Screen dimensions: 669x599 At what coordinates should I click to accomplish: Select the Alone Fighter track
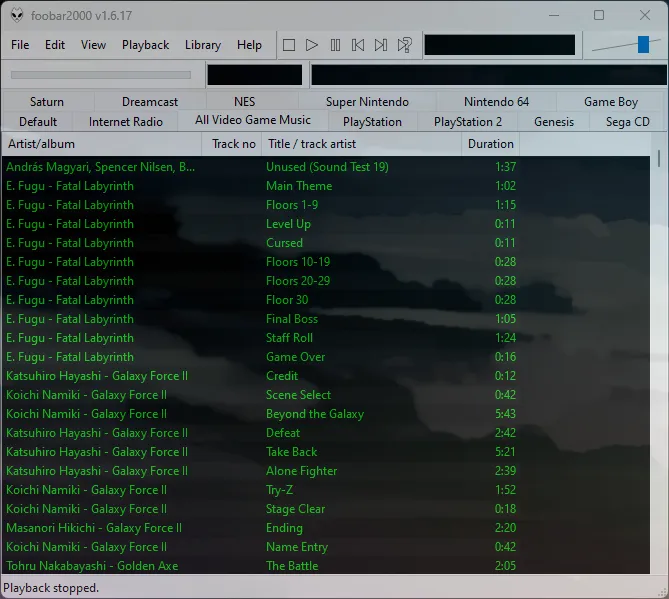point(326,471)
